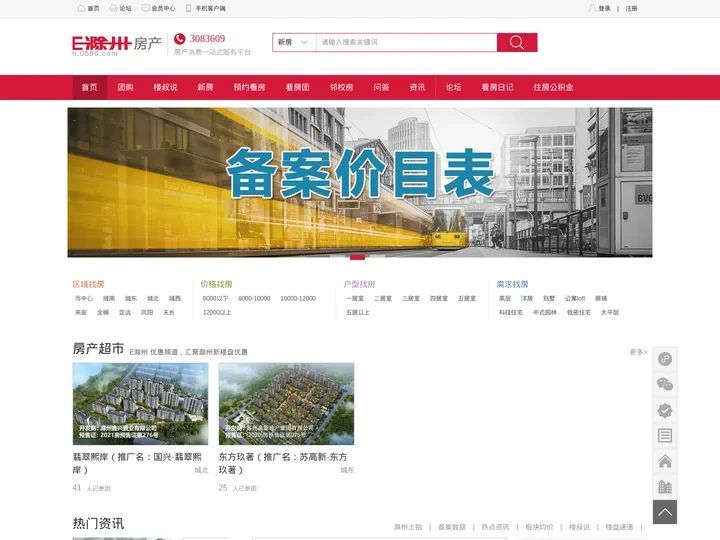Open 新房 in the red navigation bar

[x=205, y=87]
